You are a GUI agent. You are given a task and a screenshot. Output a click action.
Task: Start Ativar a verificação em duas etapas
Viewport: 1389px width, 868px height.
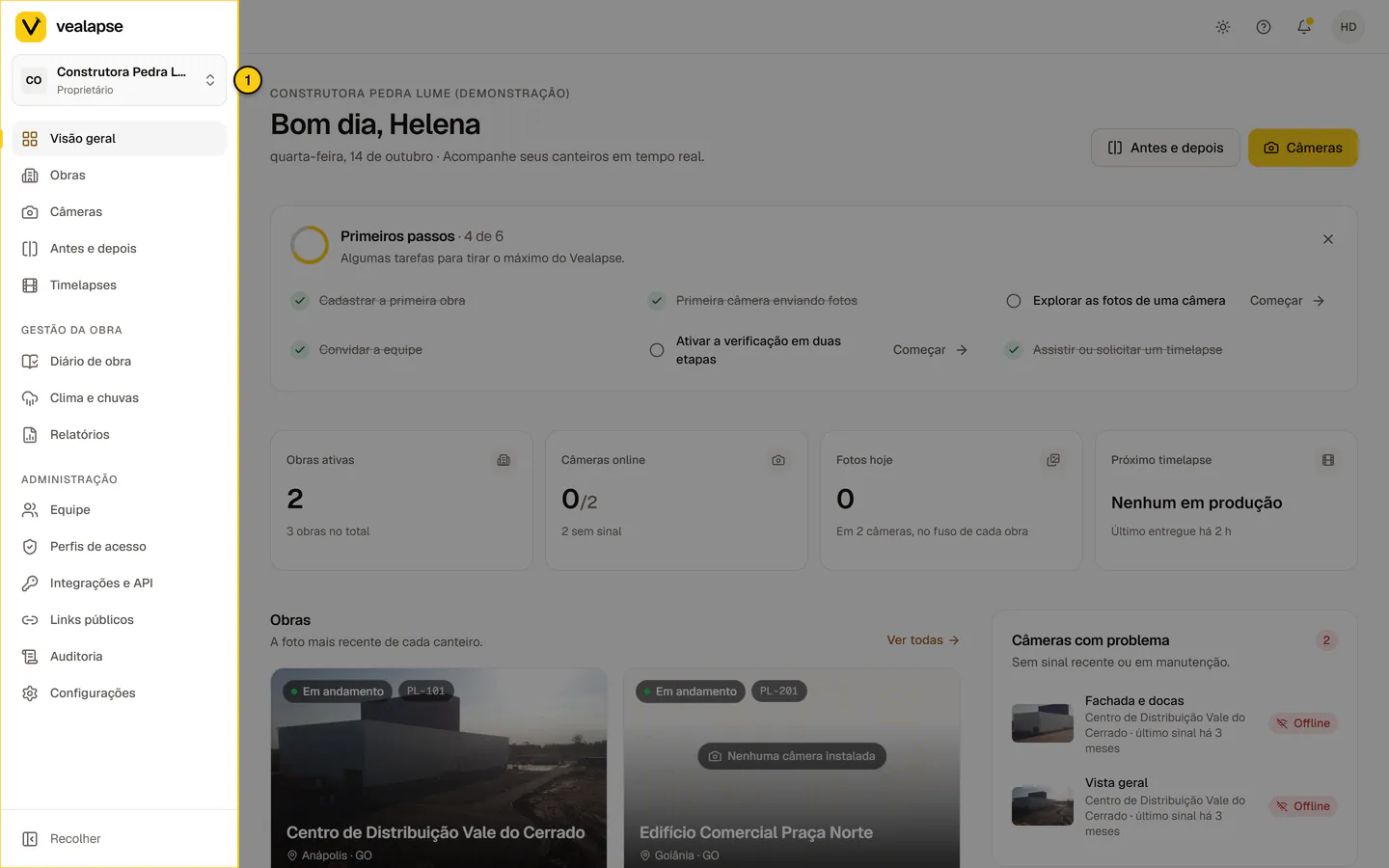[930, 350]
